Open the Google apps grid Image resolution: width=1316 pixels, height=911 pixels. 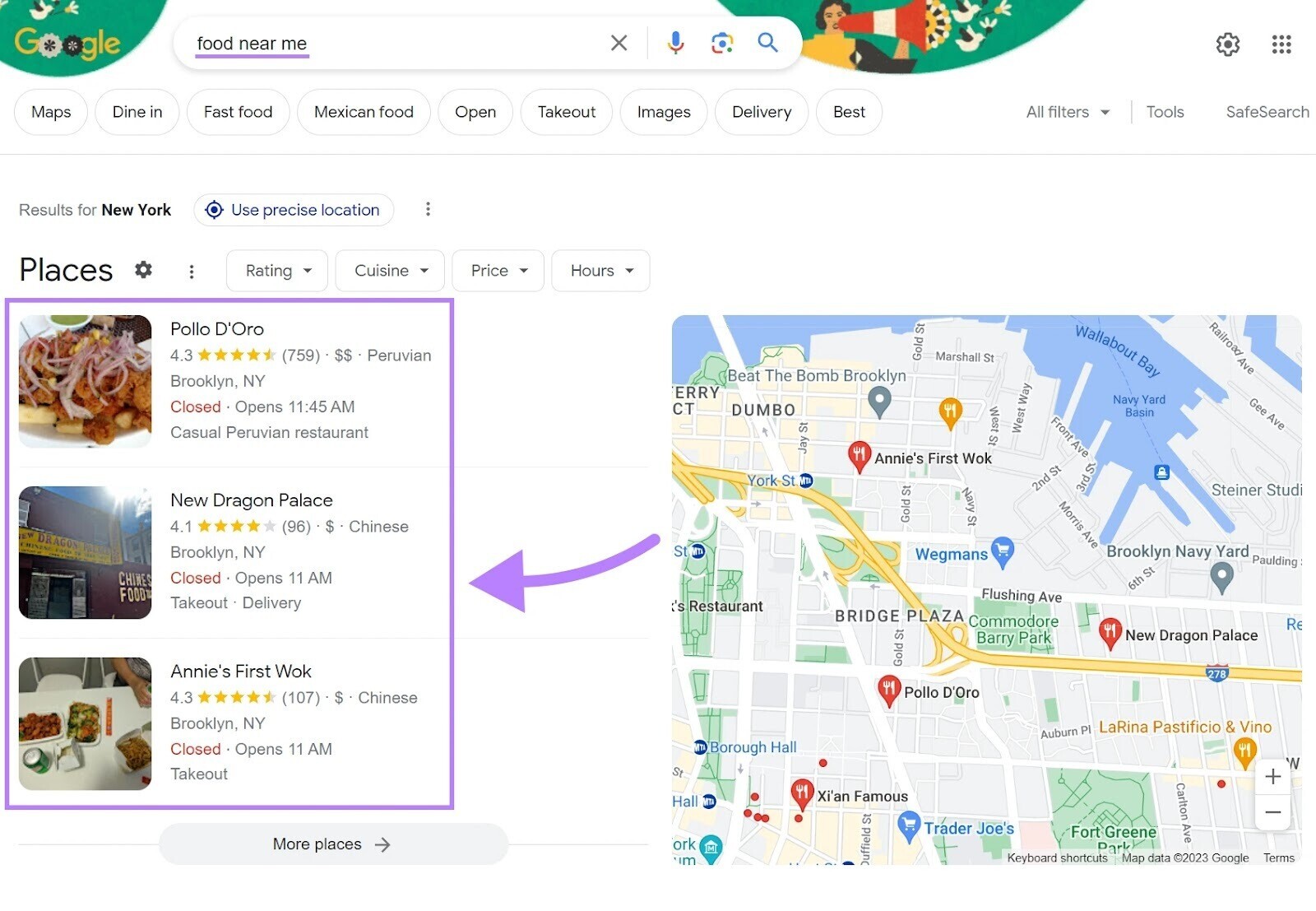[1281, 44]
